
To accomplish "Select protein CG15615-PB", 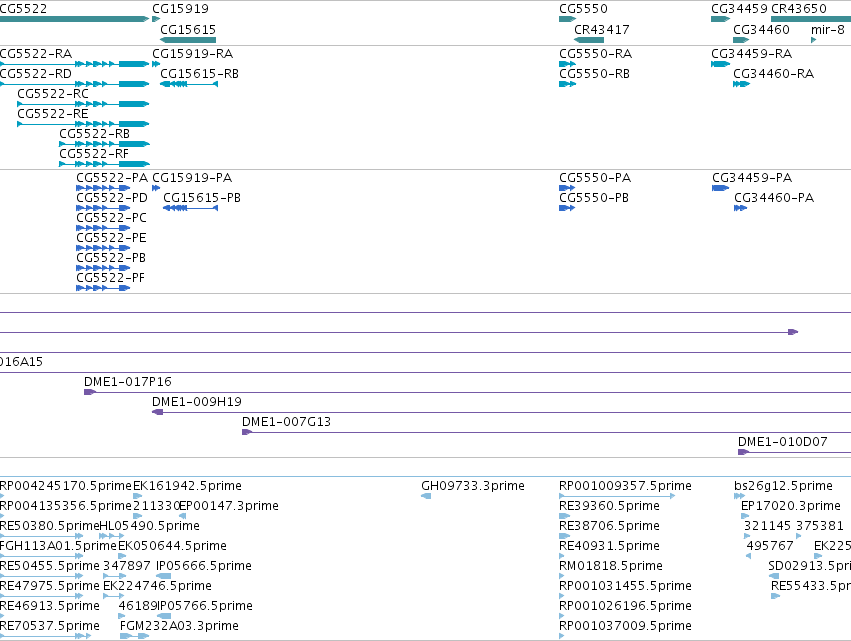I will 202,198.
